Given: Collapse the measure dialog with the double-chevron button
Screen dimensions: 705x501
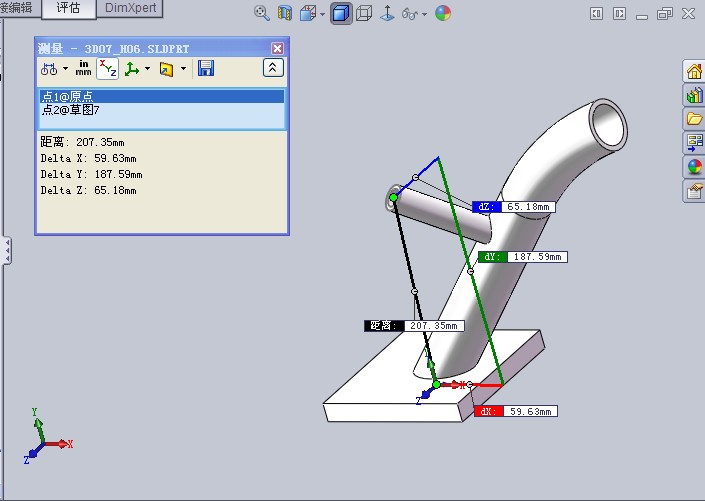Looking at the screenshot, I should [x=273, y=68].
